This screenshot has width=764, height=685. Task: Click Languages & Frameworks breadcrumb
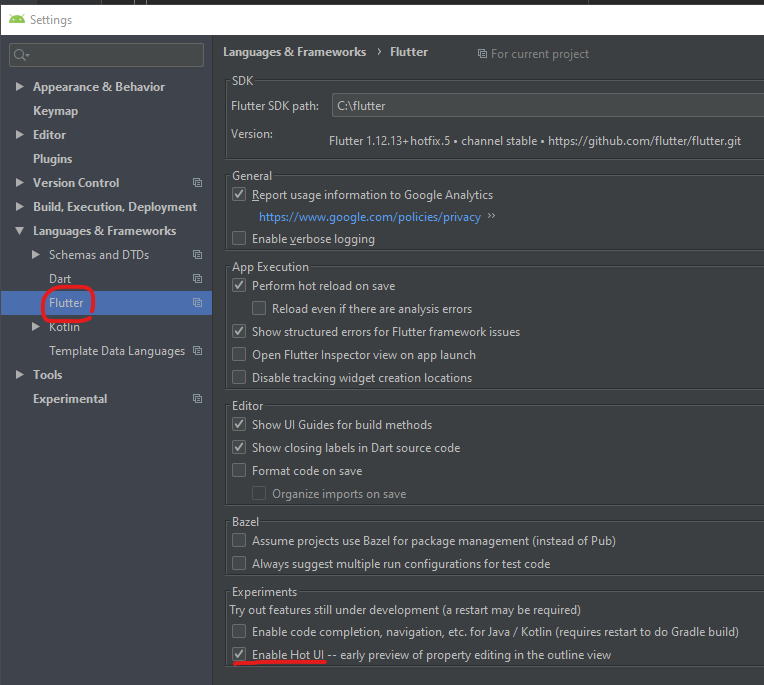pyautogui.click(x=294, y=52)
